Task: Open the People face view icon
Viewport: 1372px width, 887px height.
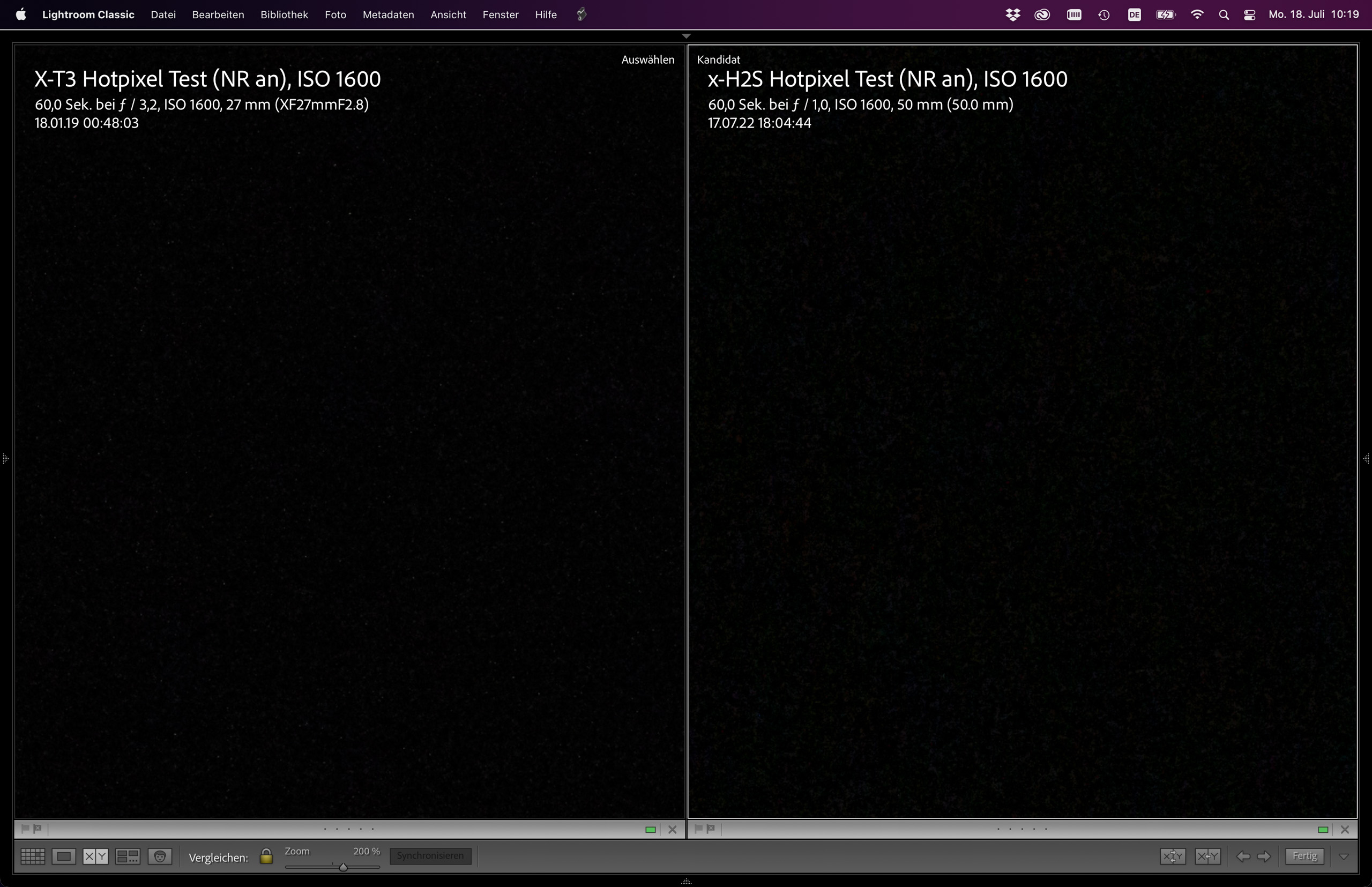Action: tap(160, 856)
